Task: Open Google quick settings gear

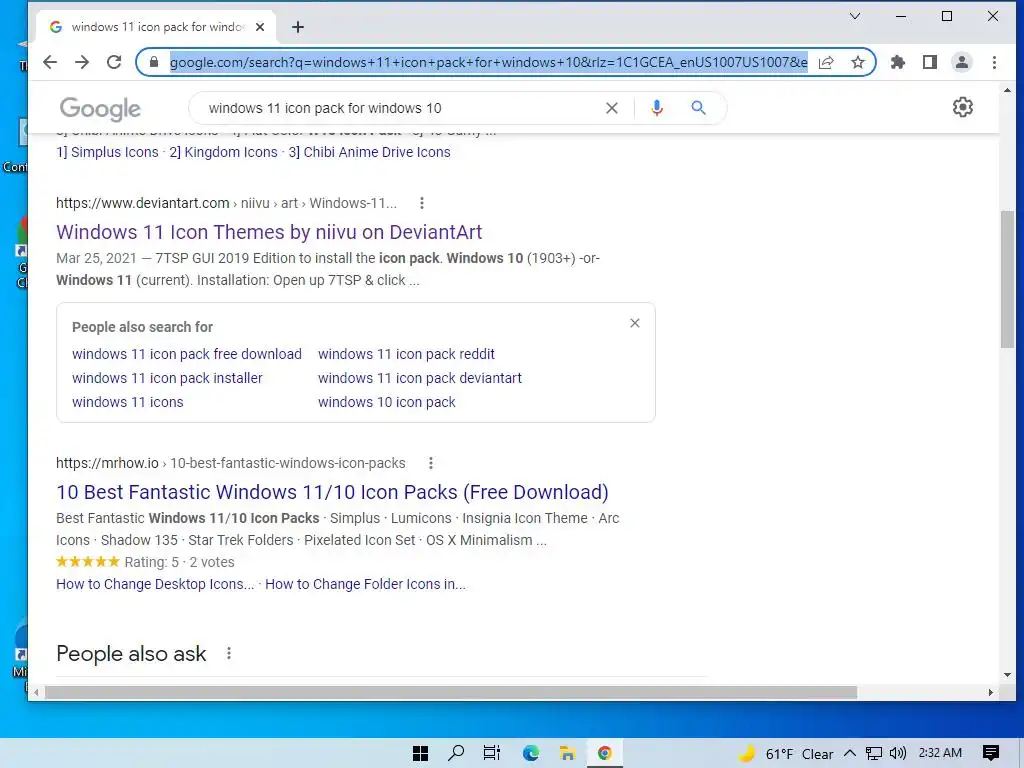Action: (963, 107)
